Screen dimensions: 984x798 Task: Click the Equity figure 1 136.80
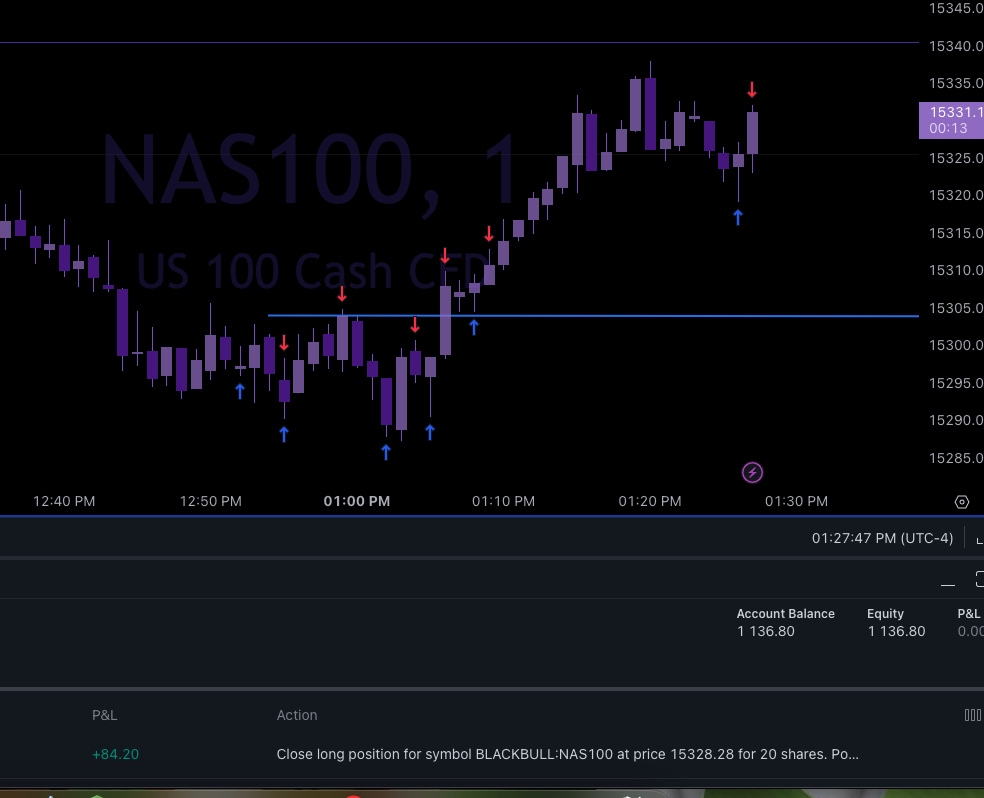pyautogui.click(x=896, y=631)
